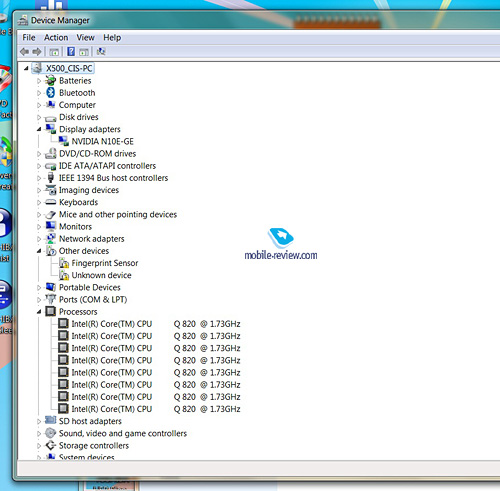
Task: Select the last Intel Core CPU Q 820 entry
Action: [156, 409]
